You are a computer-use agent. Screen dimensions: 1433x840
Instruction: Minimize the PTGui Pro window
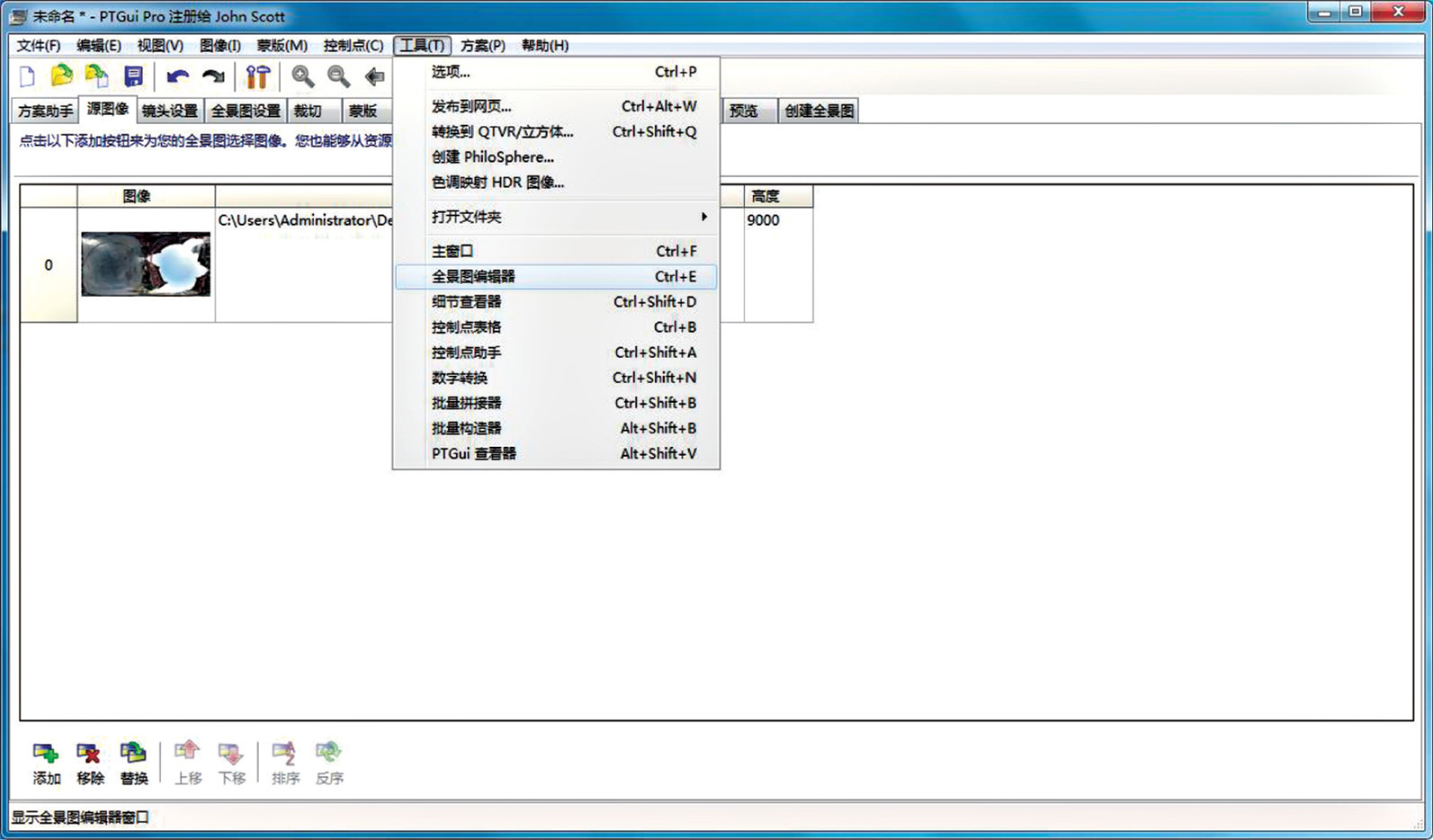(x=1323, y=13)
